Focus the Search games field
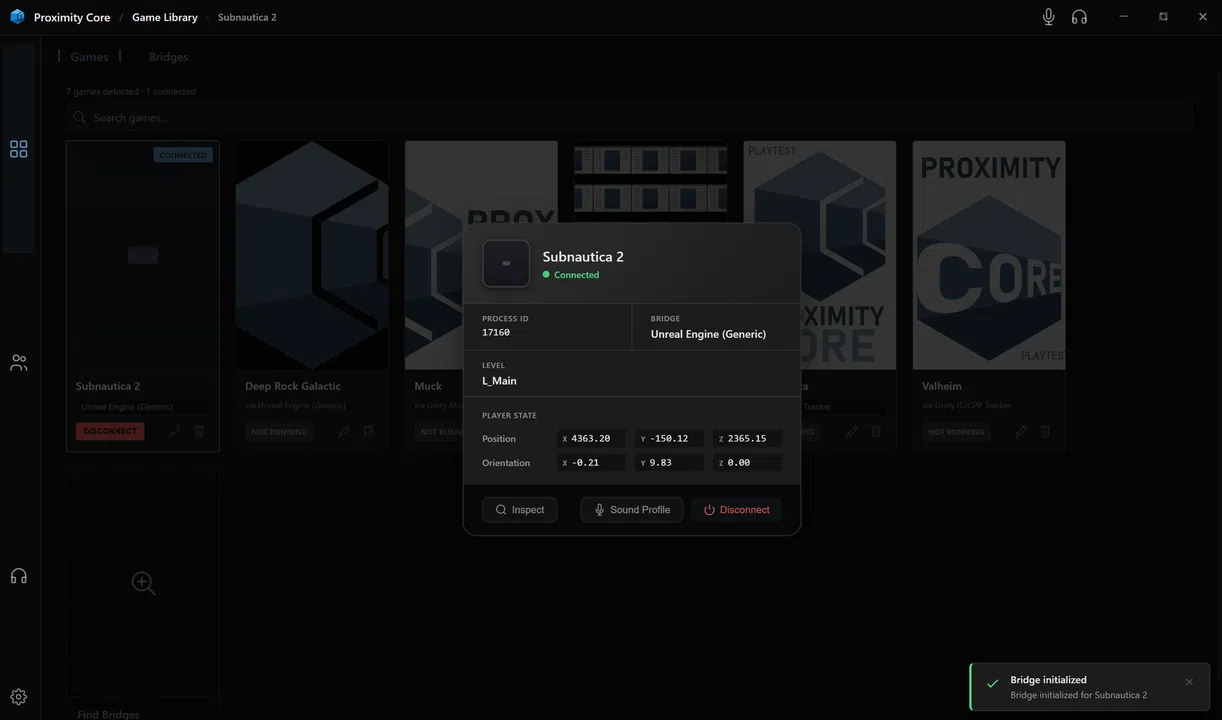The image size is (1222, 720). coord(630,118)
